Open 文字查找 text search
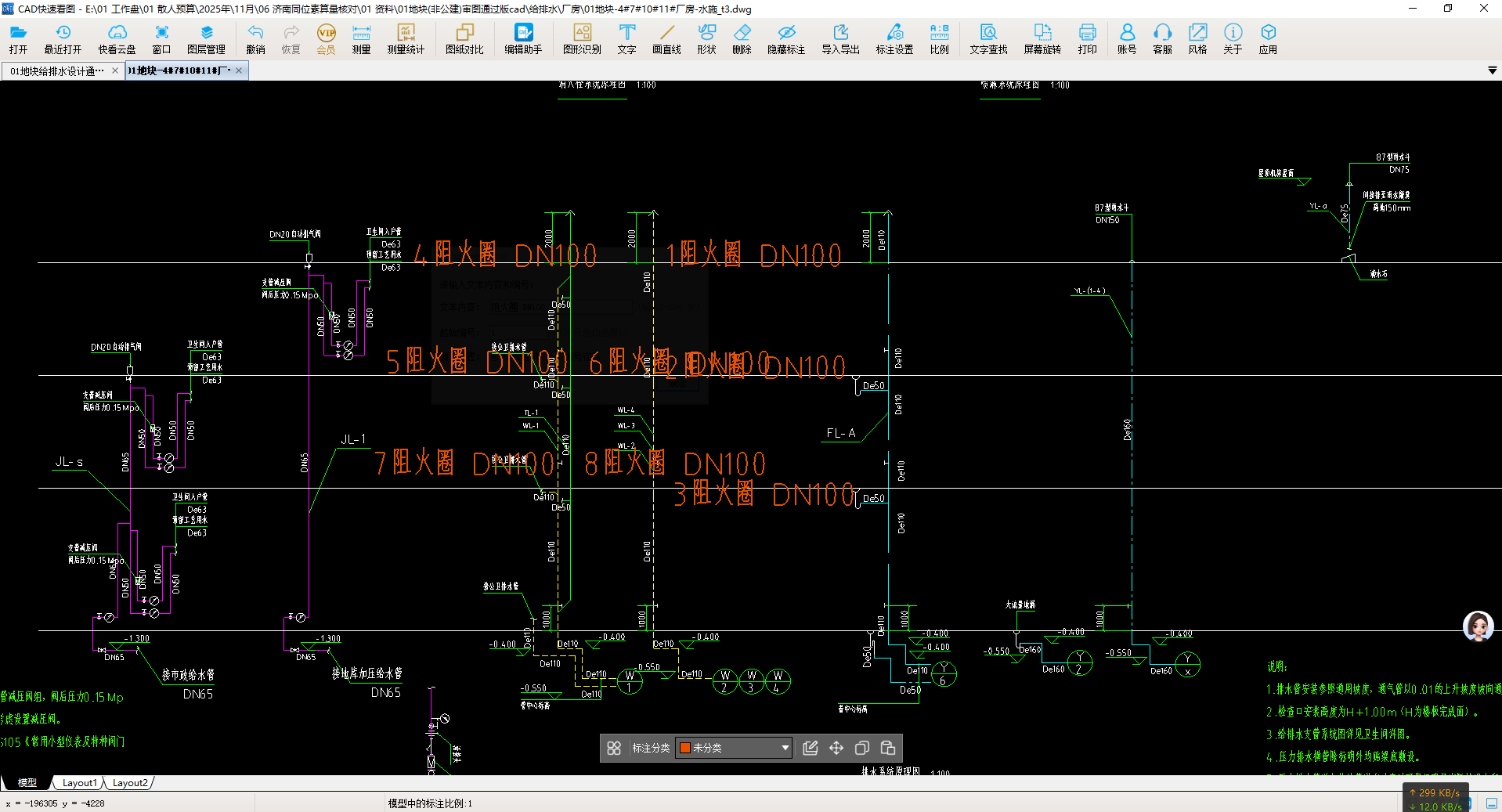1502x812 pixels. [x=988, y=38]
